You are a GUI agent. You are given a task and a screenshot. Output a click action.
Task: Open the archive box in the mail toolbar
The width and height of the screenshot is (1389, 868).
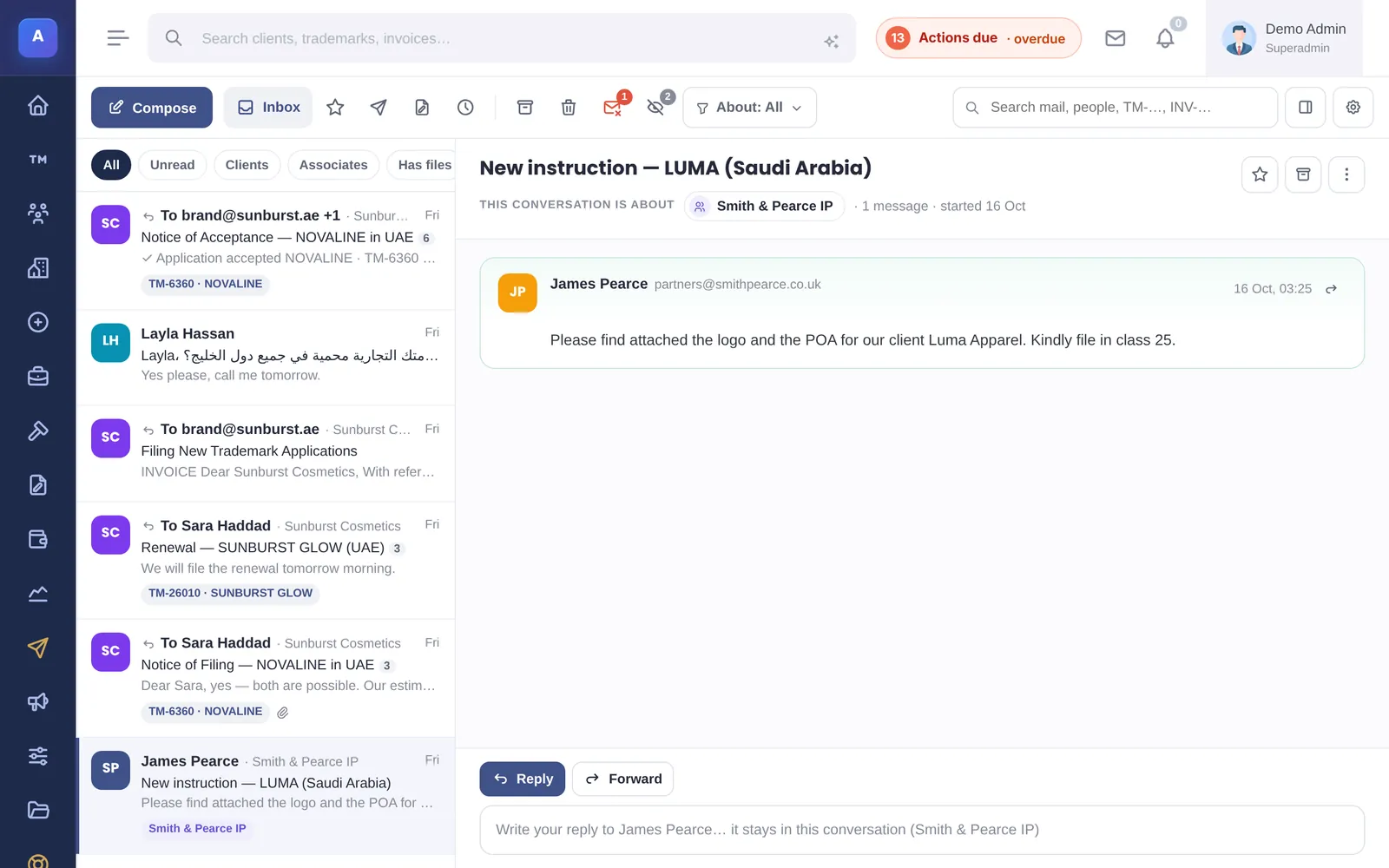tap(525, 108)
